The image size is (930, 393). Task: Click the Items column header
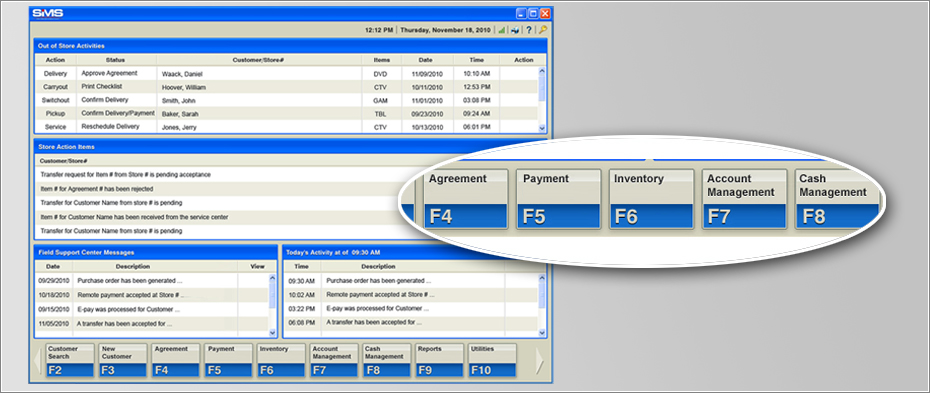click(381, 60)
